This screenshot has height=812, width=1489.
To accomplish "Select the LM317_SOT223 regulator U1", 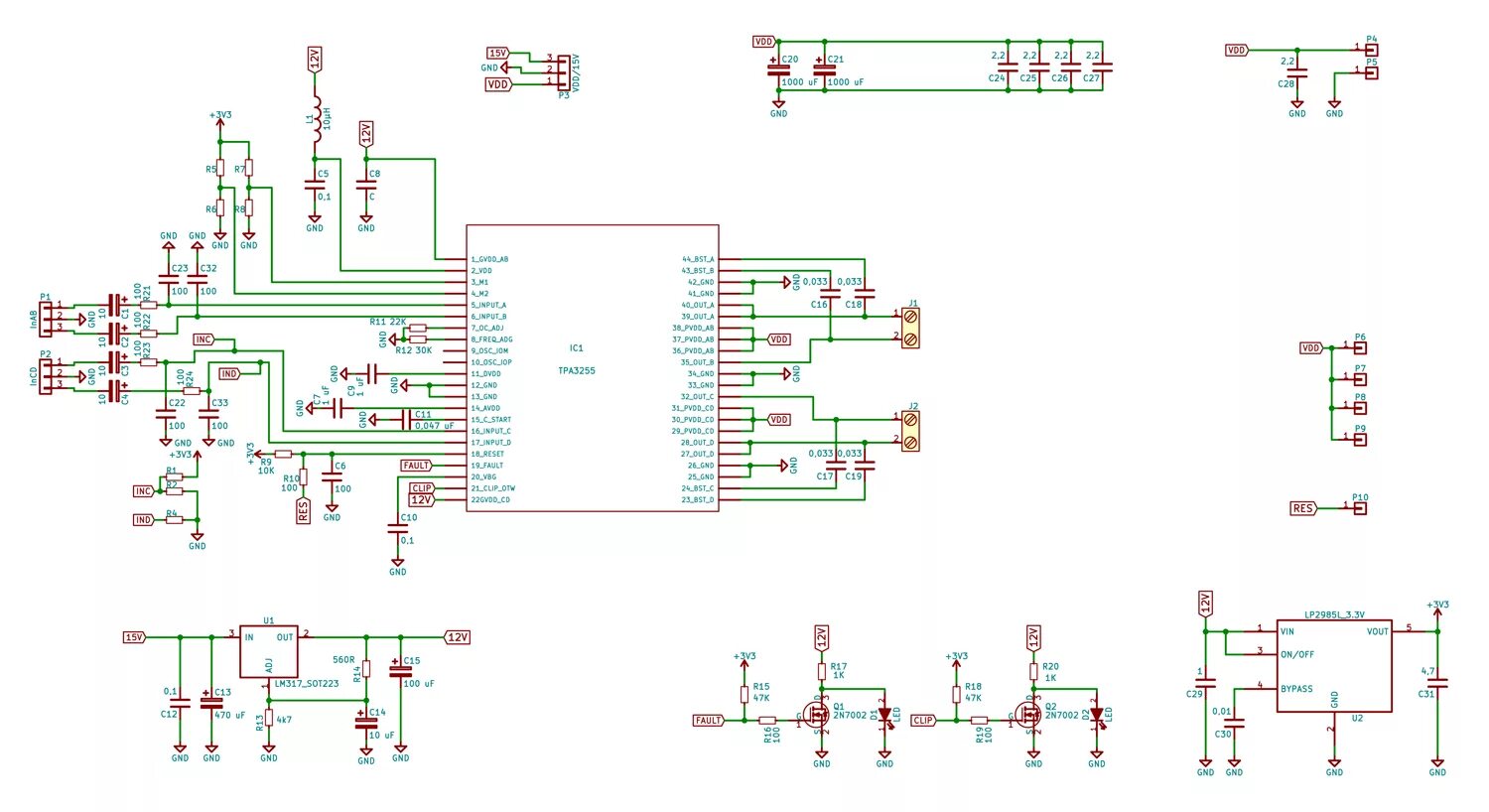I will pyautogui.click(x=269, y=653).
